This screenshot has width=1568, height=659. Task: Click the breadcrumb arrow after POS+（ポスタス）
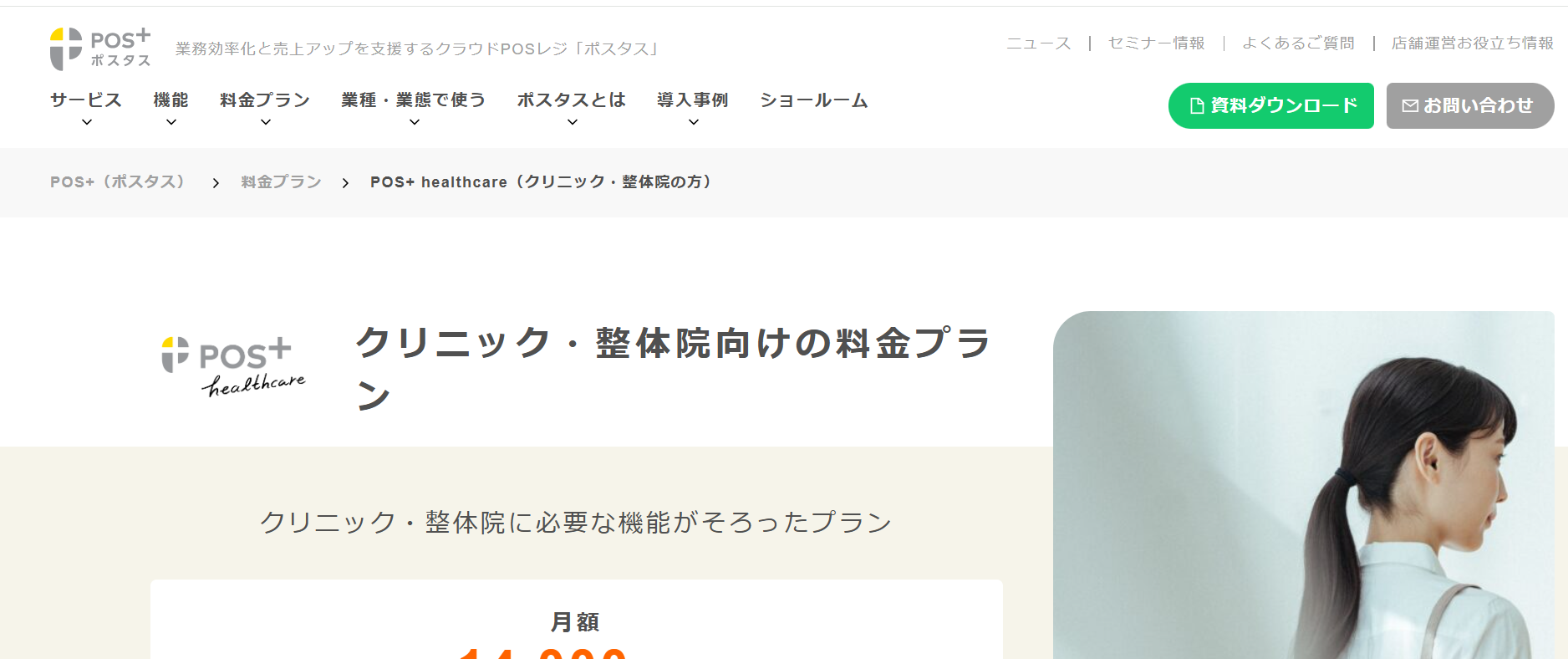point(216,183)
